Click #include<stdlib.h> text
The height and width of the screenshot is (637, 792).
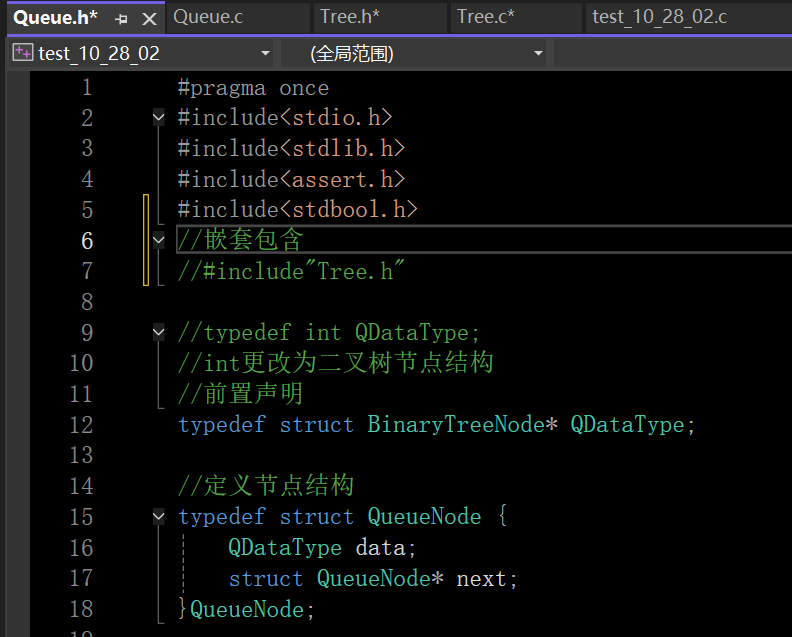pyautogui.click(x=291, y=149)
